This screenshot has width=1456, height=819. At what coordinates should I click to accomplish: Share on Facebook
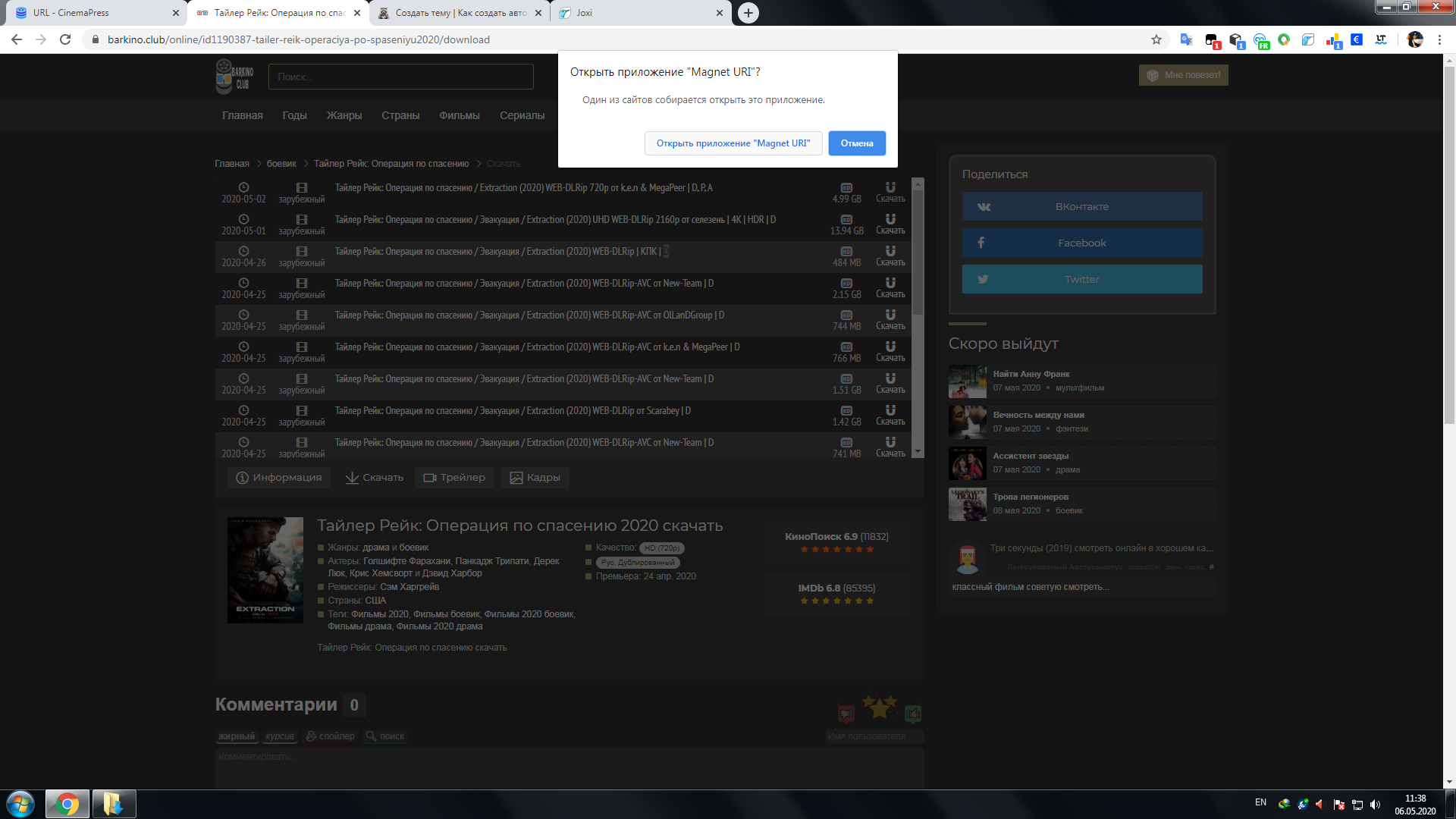pyautogui.click(x=1082, y=243)
